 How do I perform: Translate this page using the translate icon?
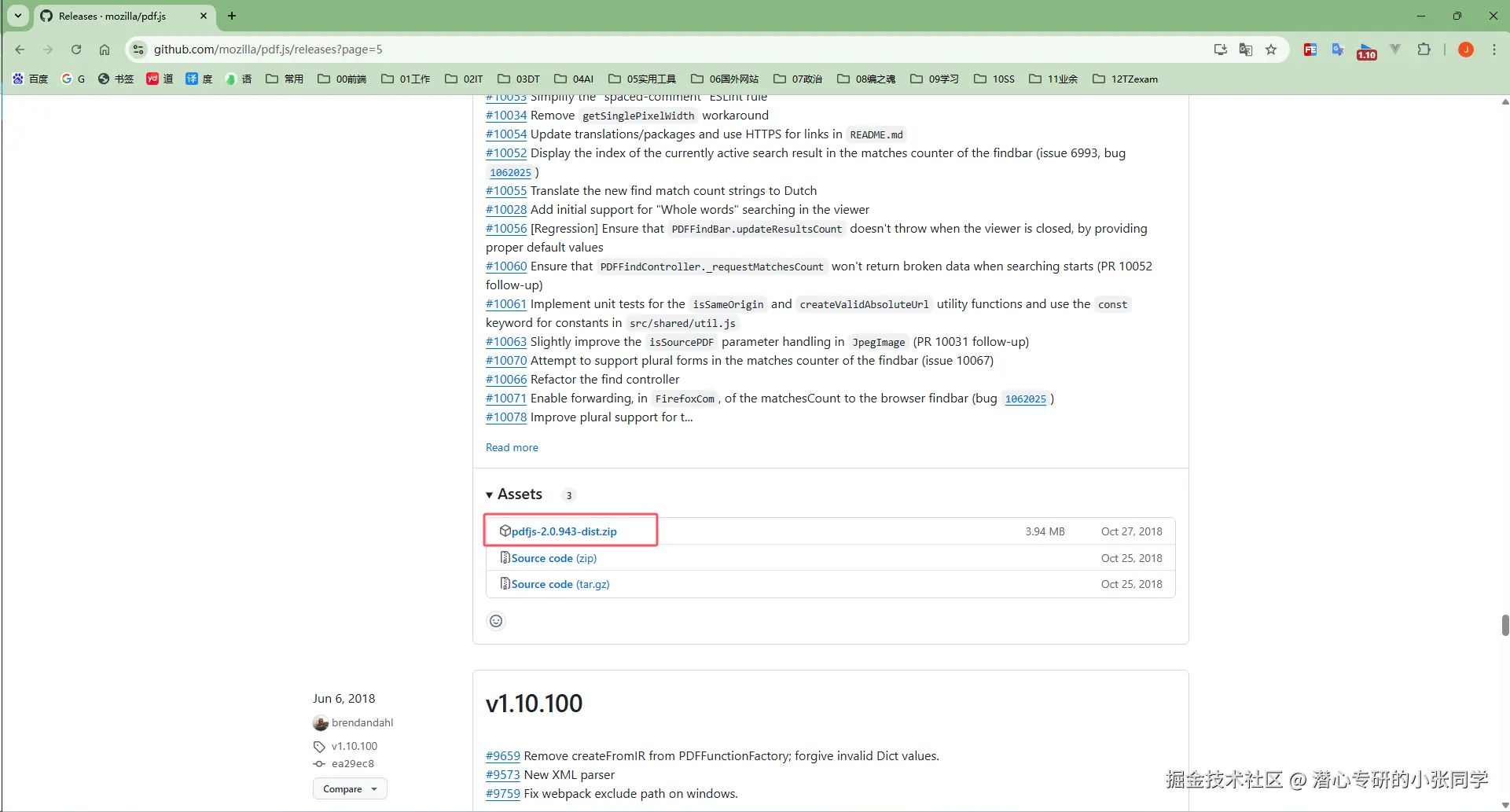point(1246,50)
